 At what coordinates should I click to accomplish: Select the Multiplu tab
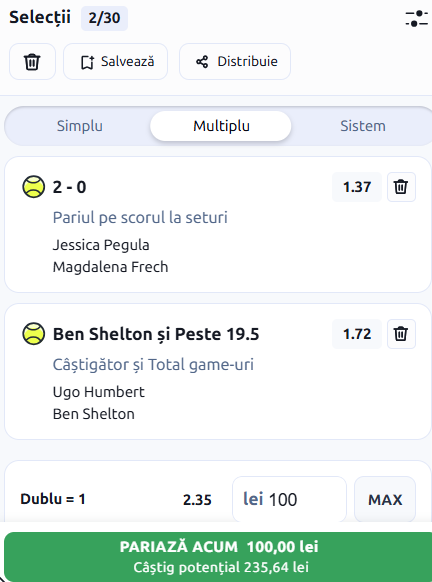click(221, 126)
